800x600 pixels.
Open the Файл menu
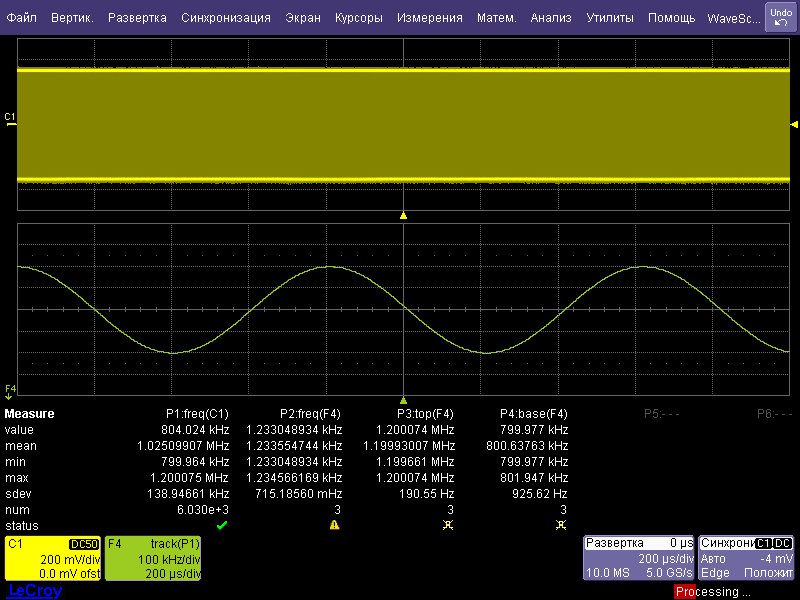(x=21, y=18)
